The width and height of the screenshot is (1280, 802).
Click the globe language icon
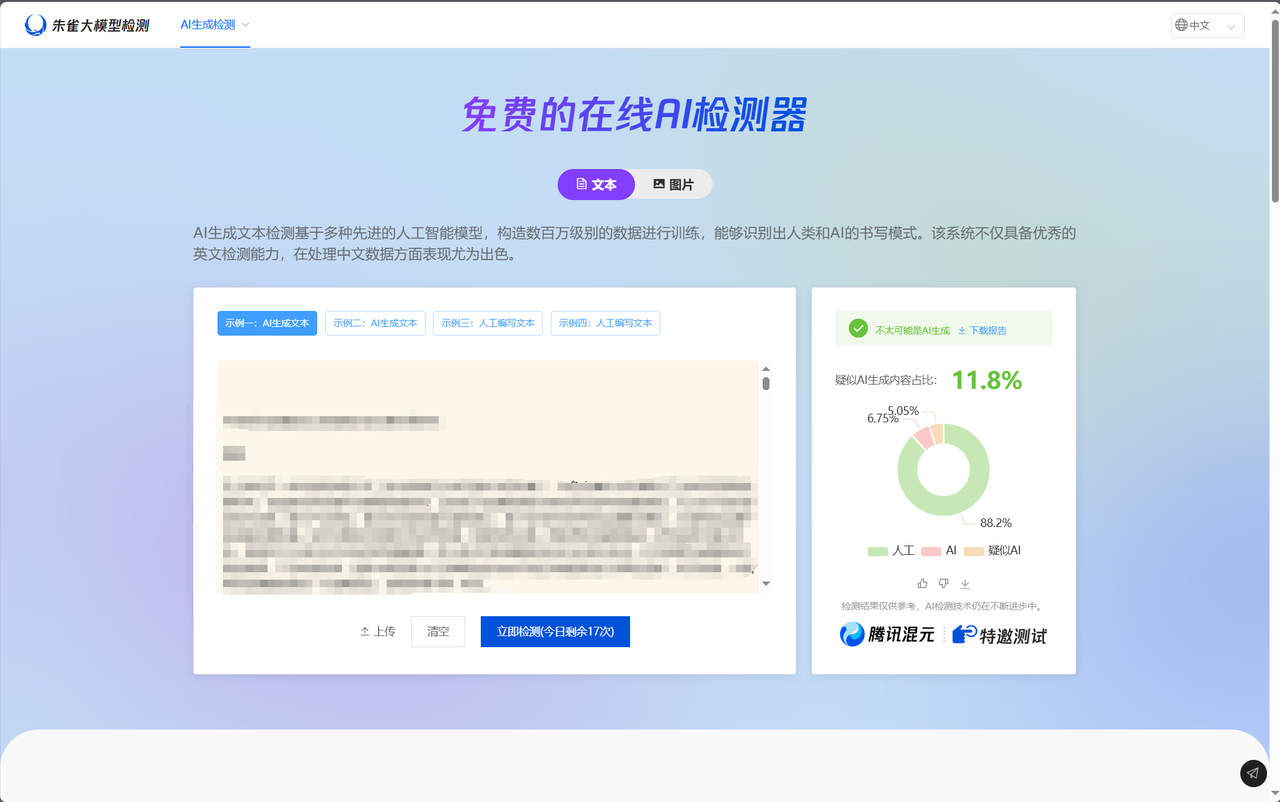coord(1182,25)
